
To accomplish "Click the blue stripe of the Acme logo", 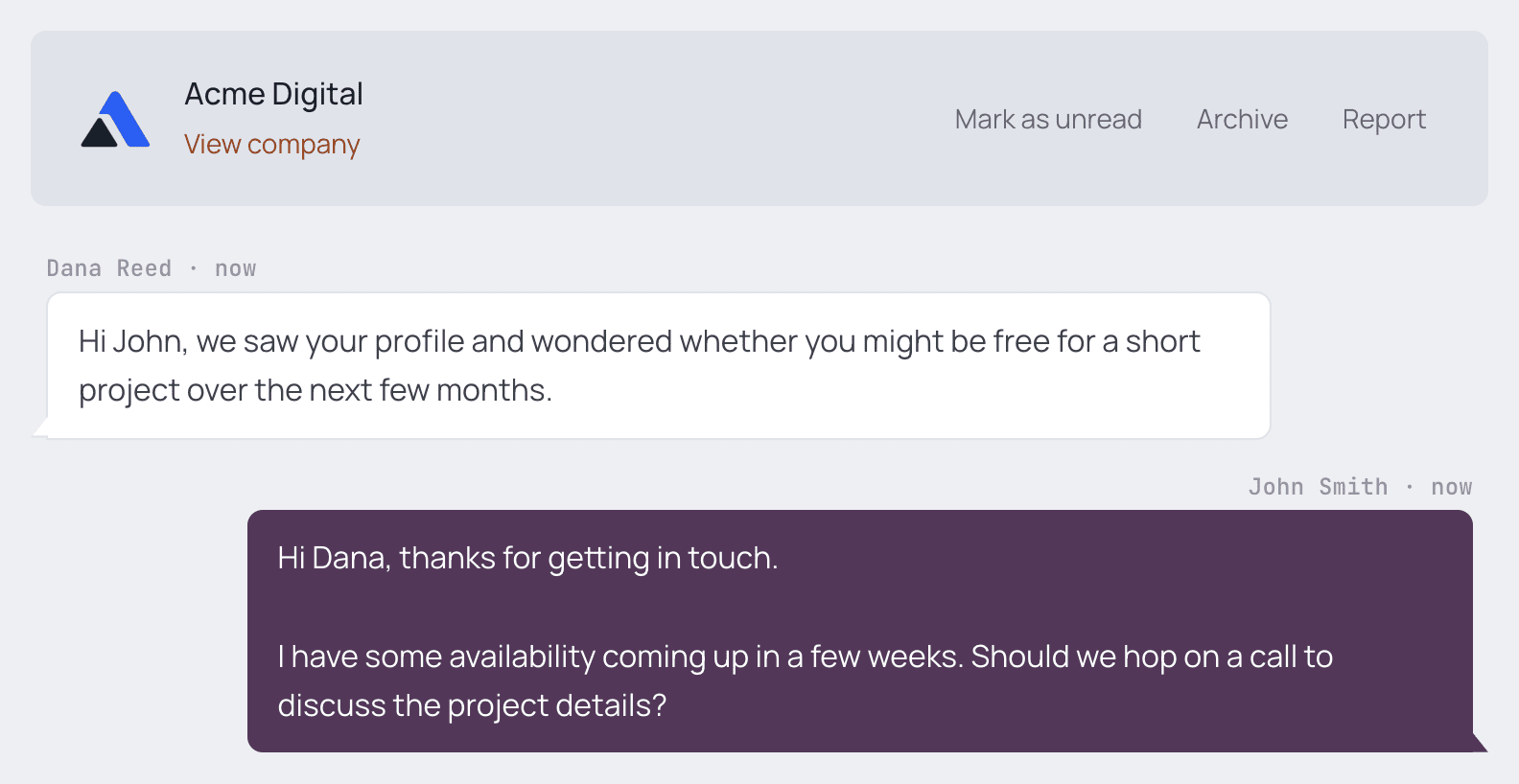I will tap(126, 117).
